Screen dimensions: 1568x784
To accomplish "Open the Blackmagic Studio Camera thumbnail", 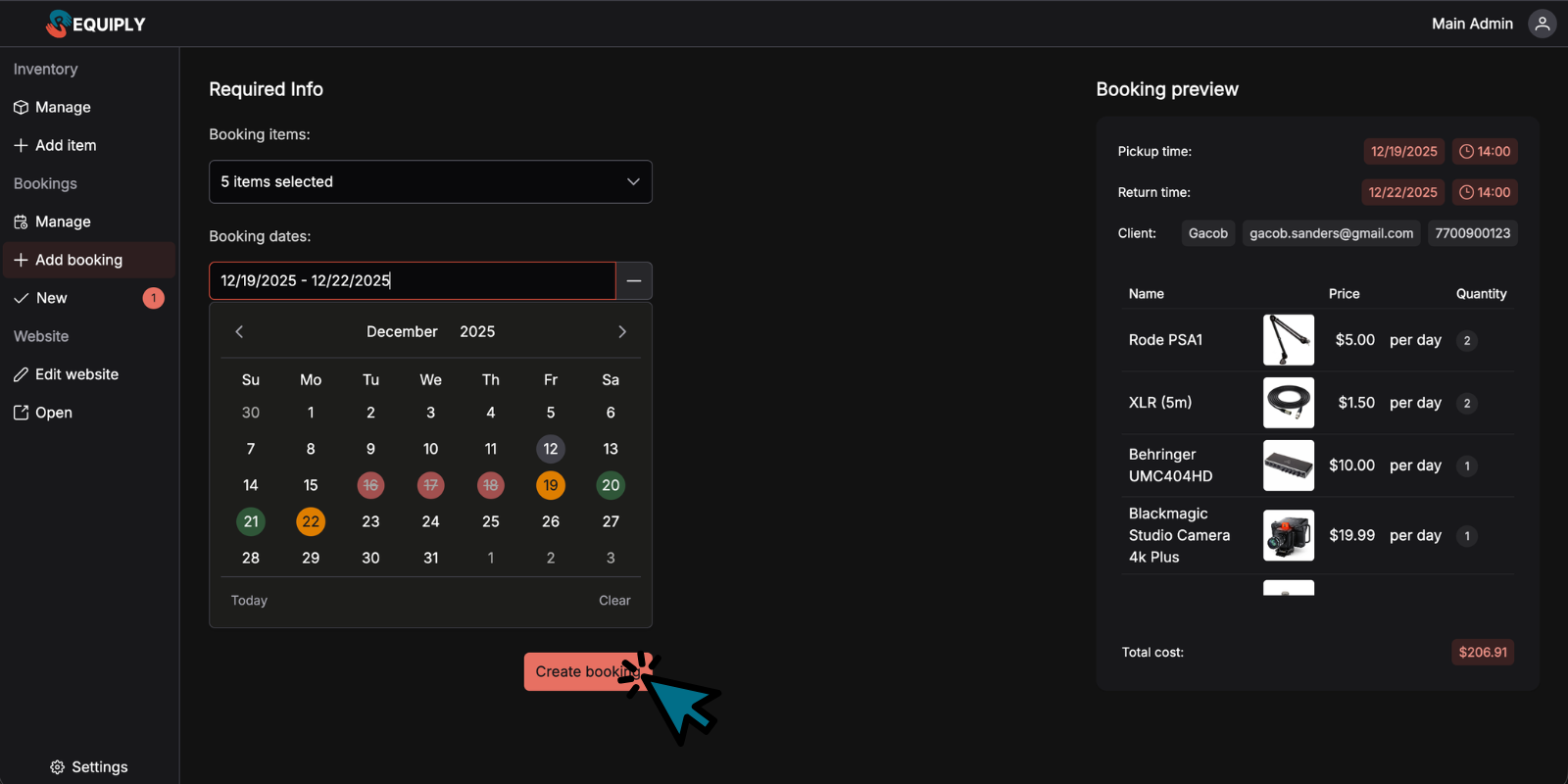I will tap(1289, 535).
